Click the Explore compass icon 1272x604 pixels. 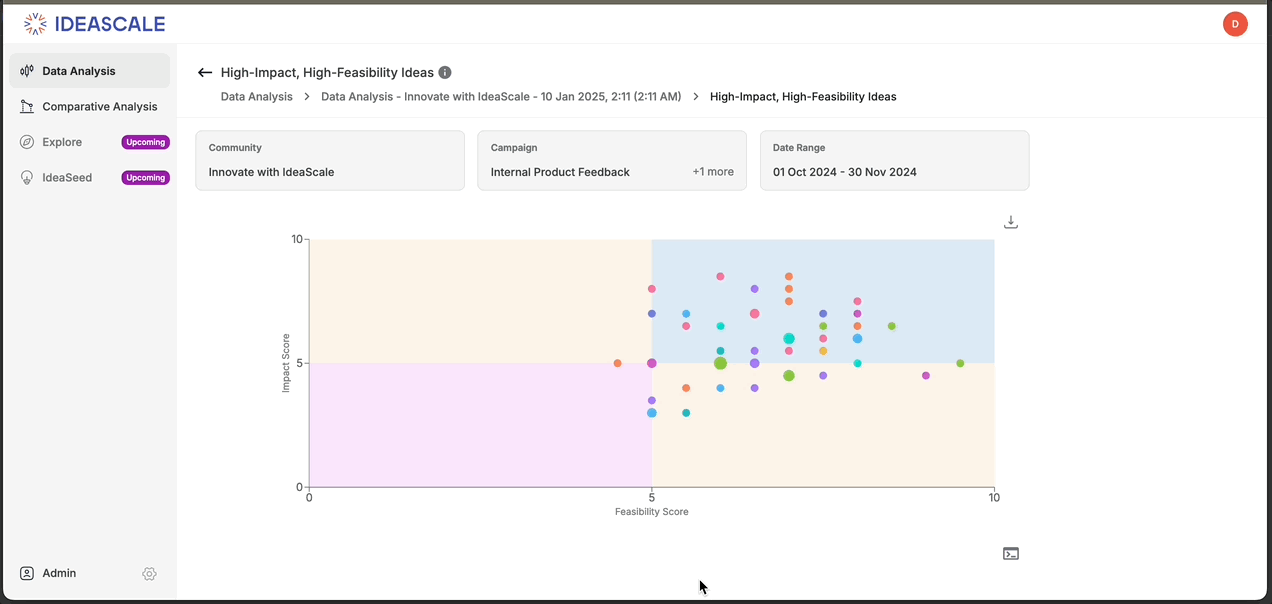pyautogui.click(x=27, y=142)
